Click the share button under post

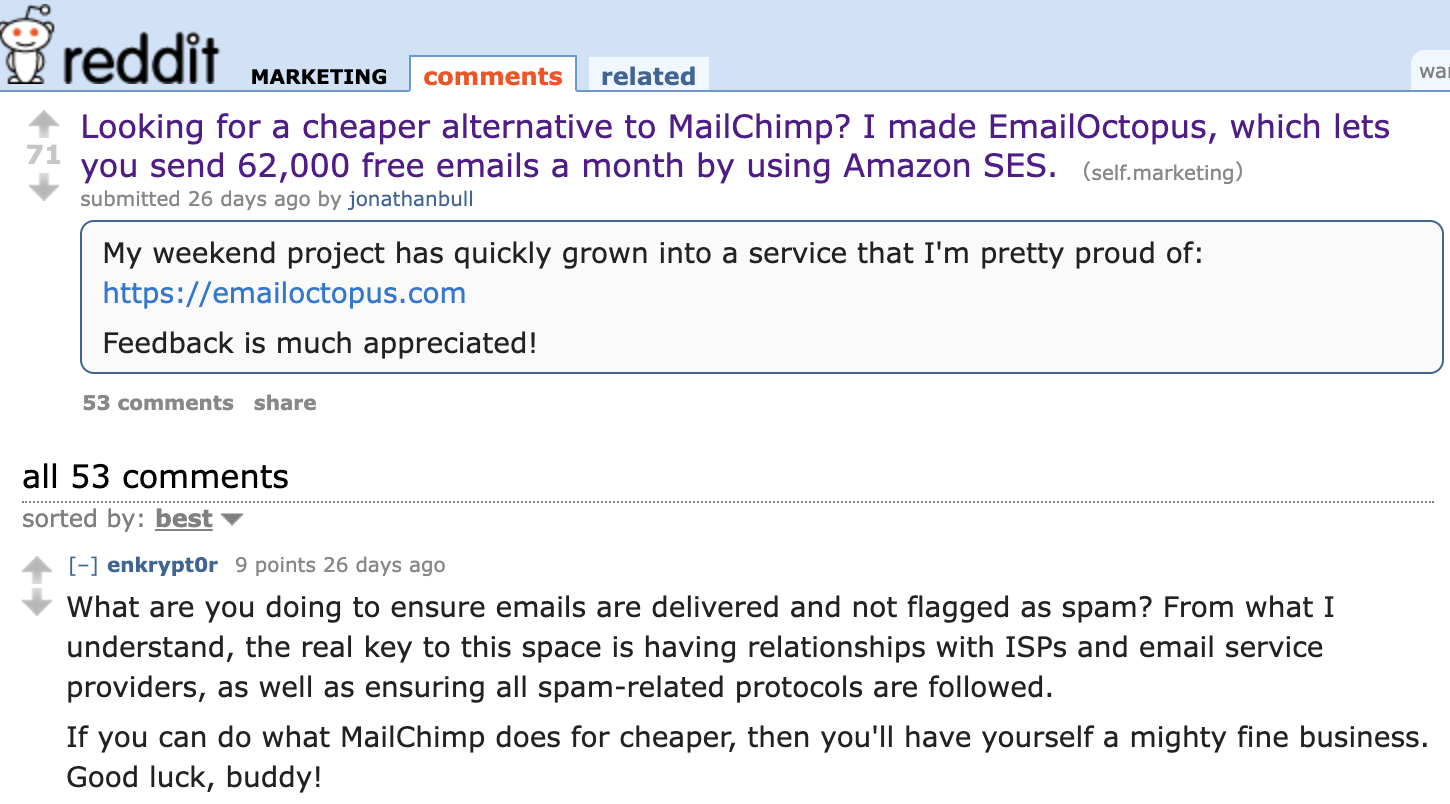(285, 403)
